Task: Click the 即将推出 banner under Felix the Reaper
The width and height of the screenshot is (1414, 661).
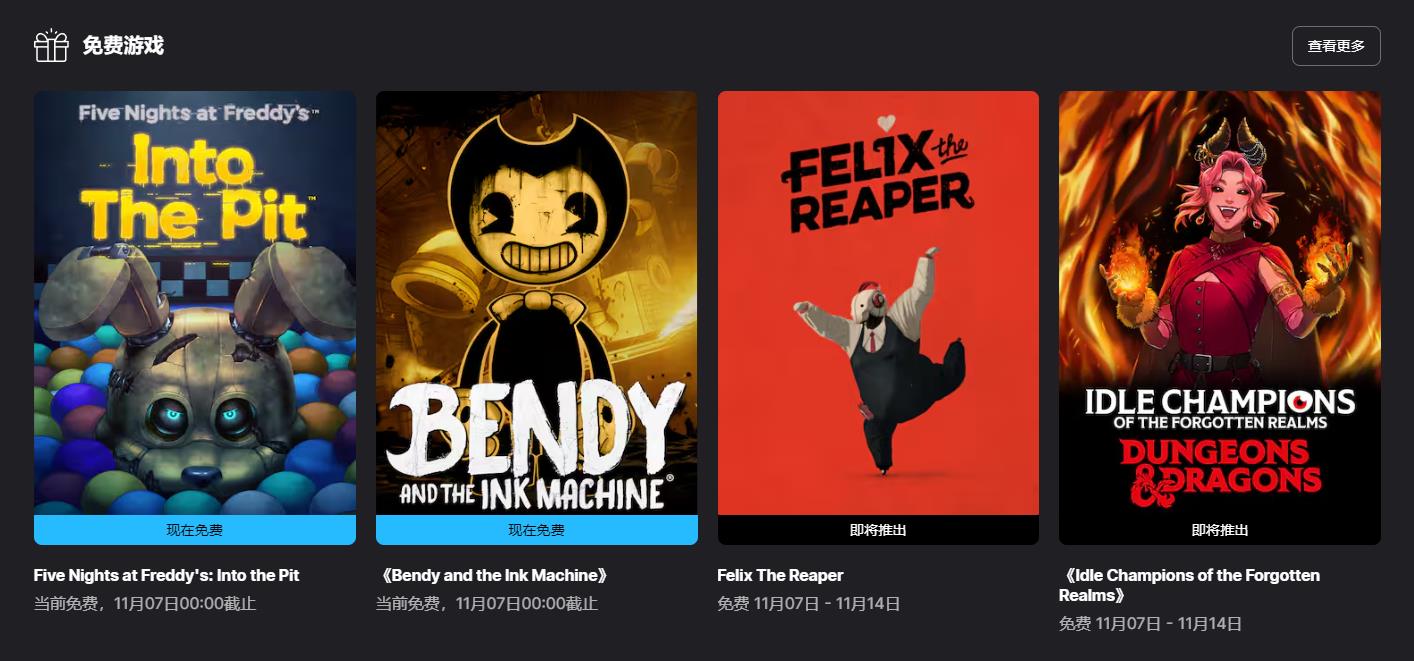Action: 878,530
